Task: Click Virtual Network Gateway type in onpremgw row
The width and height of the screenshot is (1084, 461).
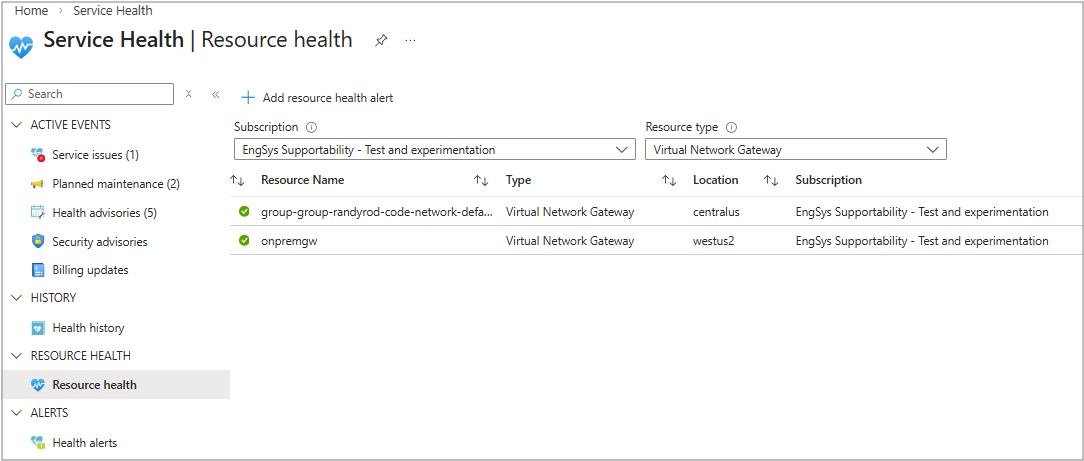Action: pos(570,241)
